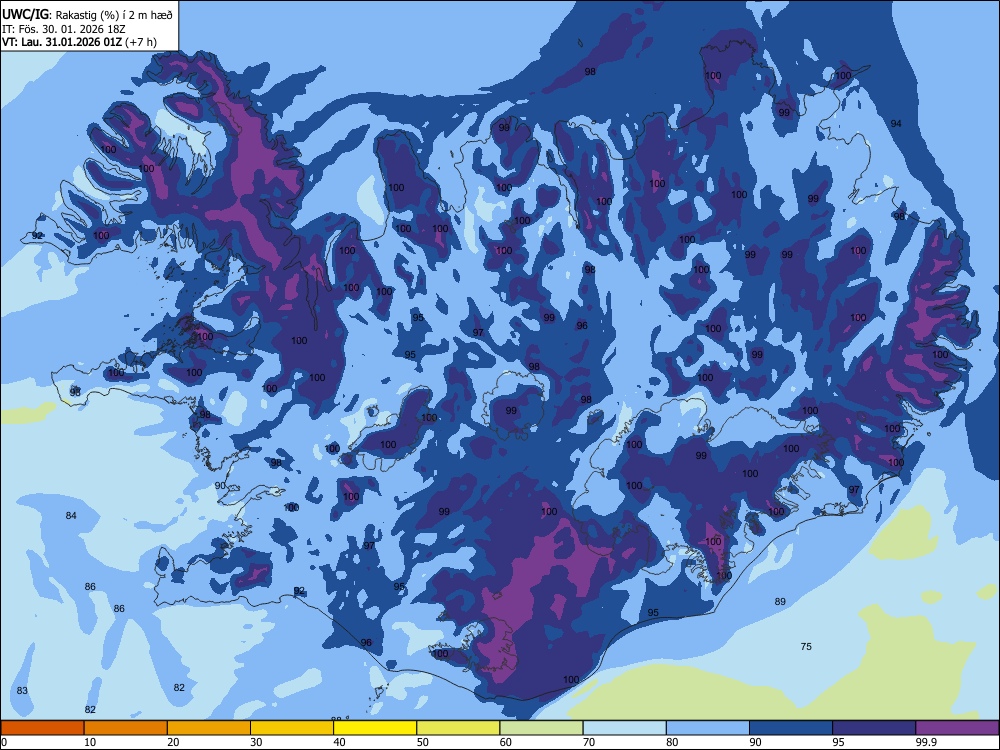
Task: Click the pale blue 70–80 legend swatch
Action: coord(624,728)
